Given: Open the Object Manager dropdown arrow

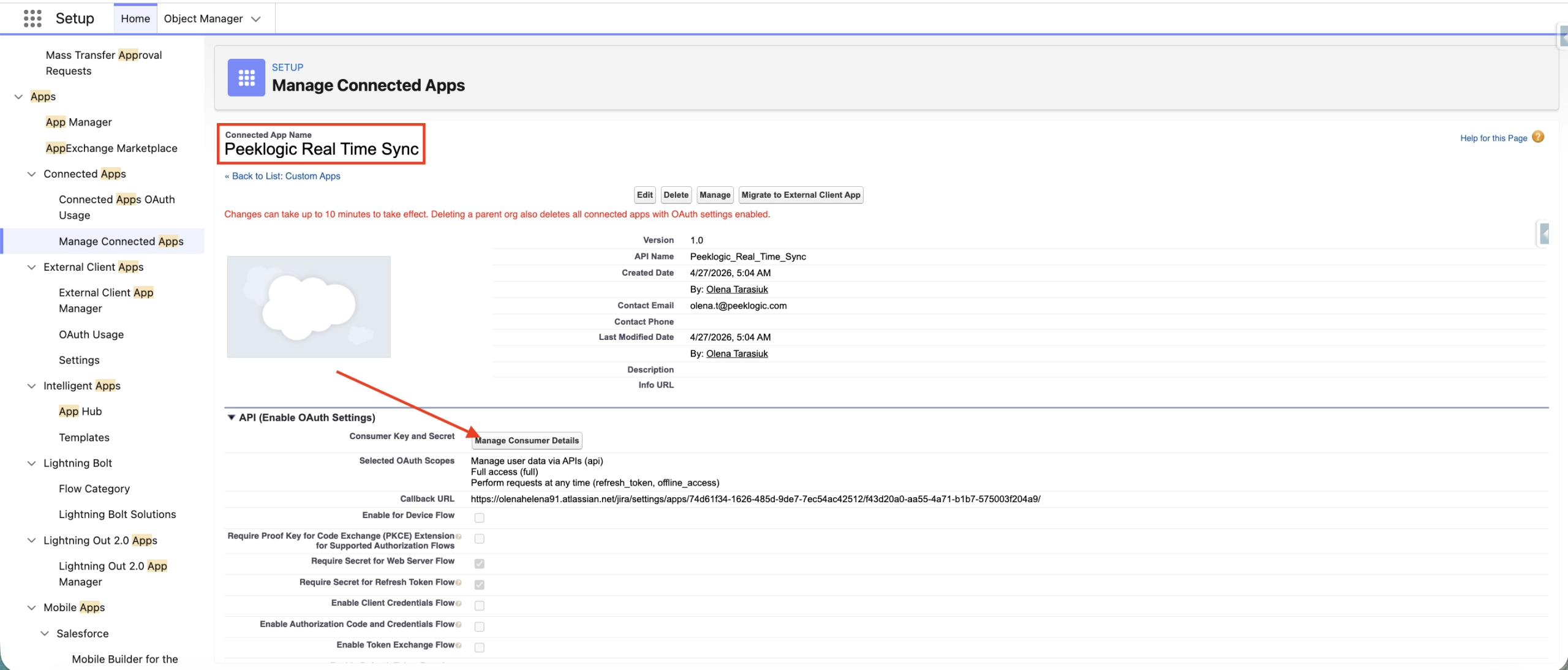Looking at the screenshot, I should [x=256, y=19].
